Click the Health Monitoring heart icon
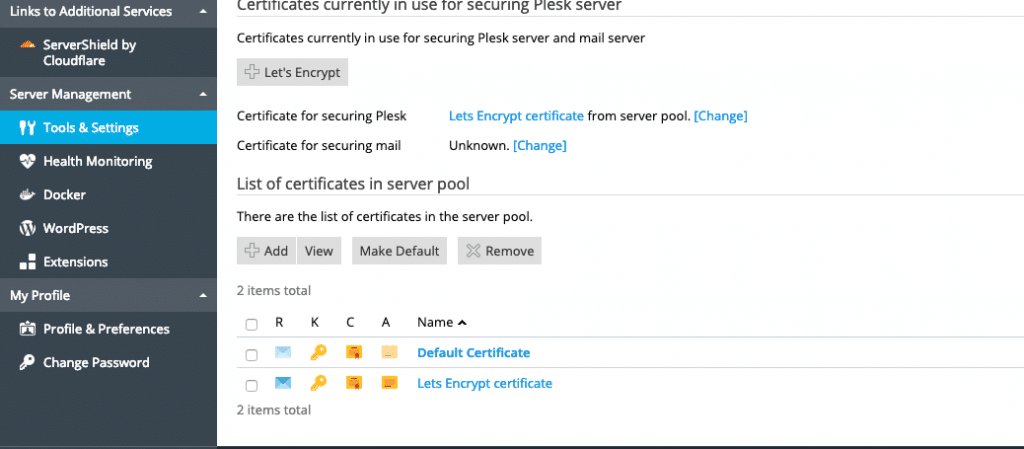The width and height of the screenshot is (1024, 449). (27, 161)
